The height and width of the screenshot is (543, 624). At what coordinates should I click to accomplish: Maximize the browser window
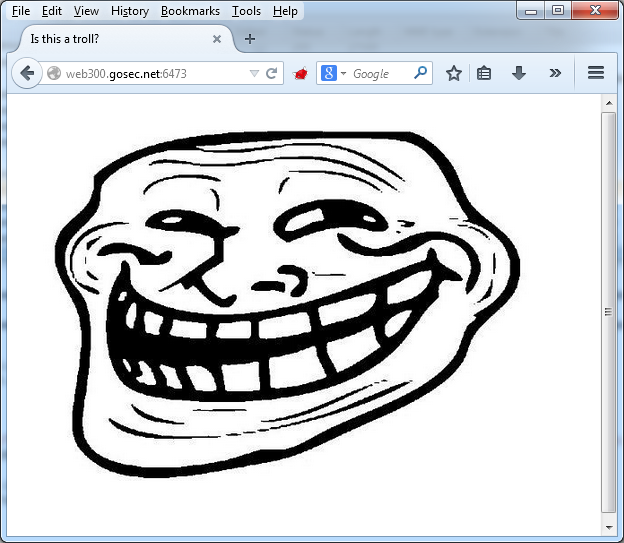[558, 11]
